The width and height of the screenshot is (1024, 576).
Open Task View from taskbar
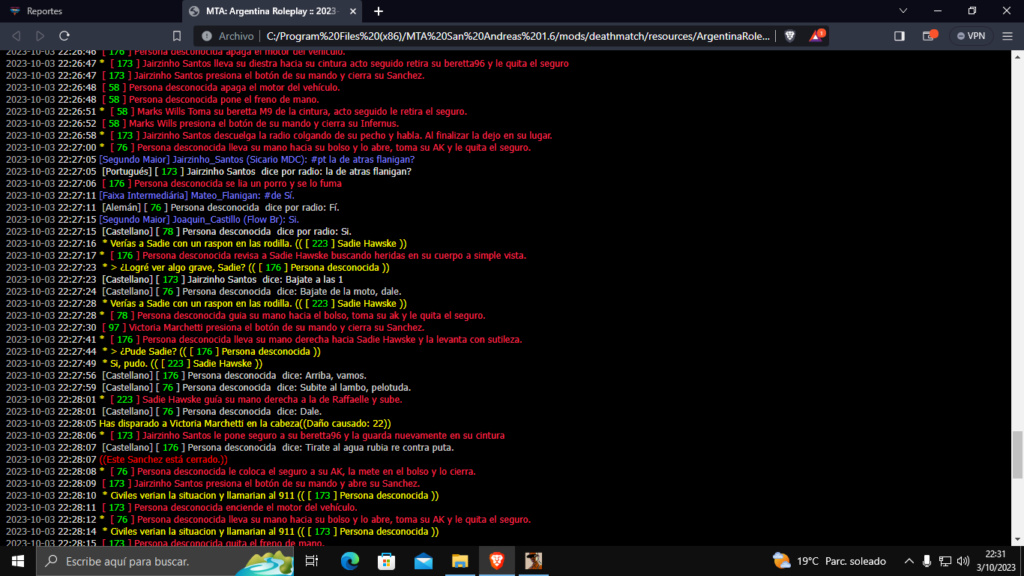[312, 561]
